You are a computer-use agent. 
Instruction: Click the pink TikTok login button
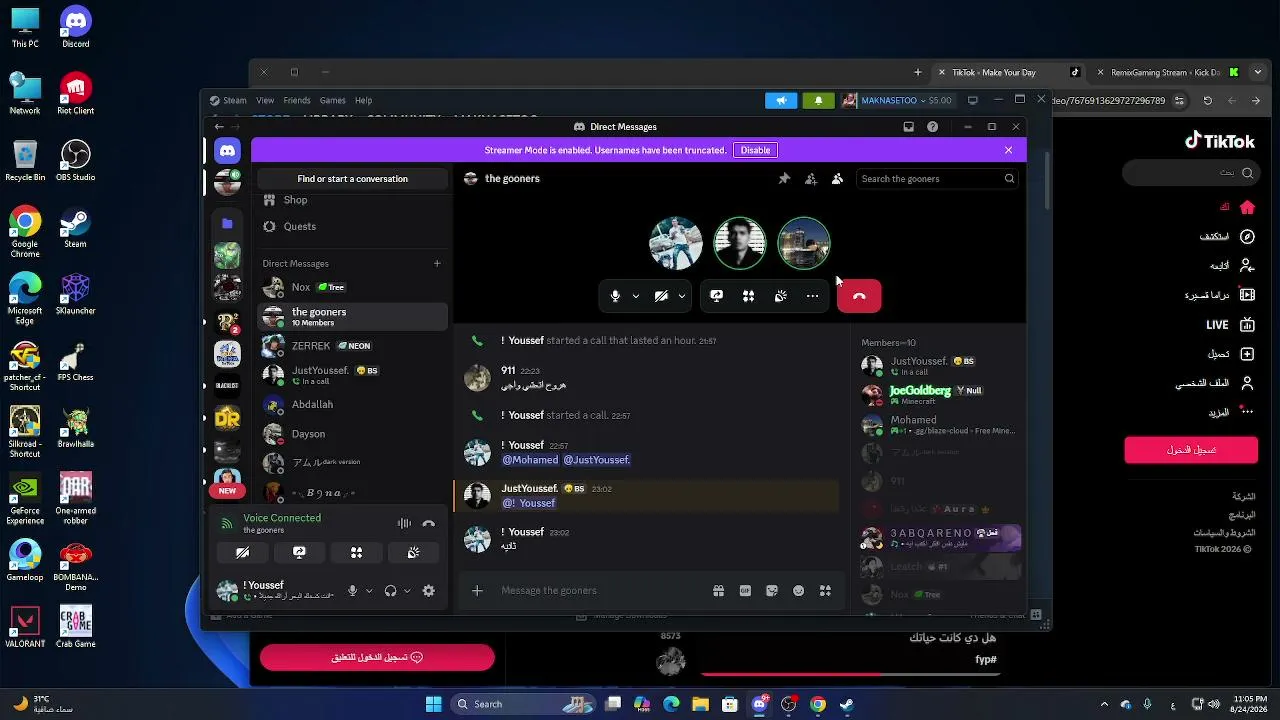pyautogui.click(x=1191, y=450)
